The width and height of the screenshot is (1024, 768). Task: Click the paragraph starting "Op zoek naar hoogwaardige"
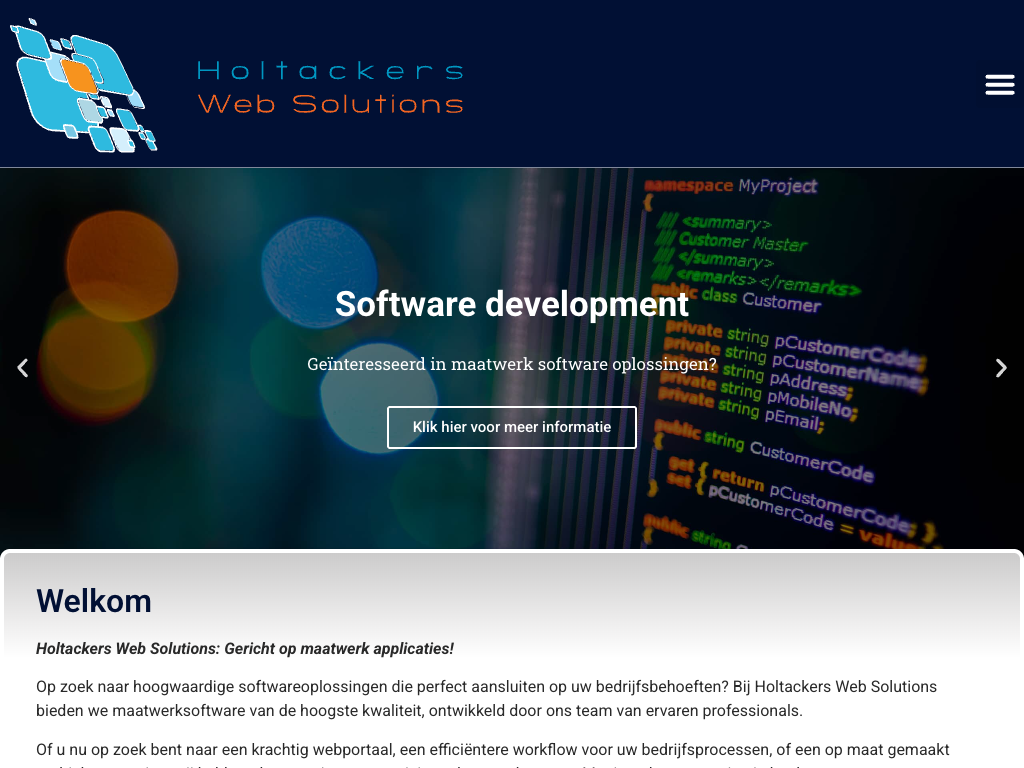click(486, 699)
